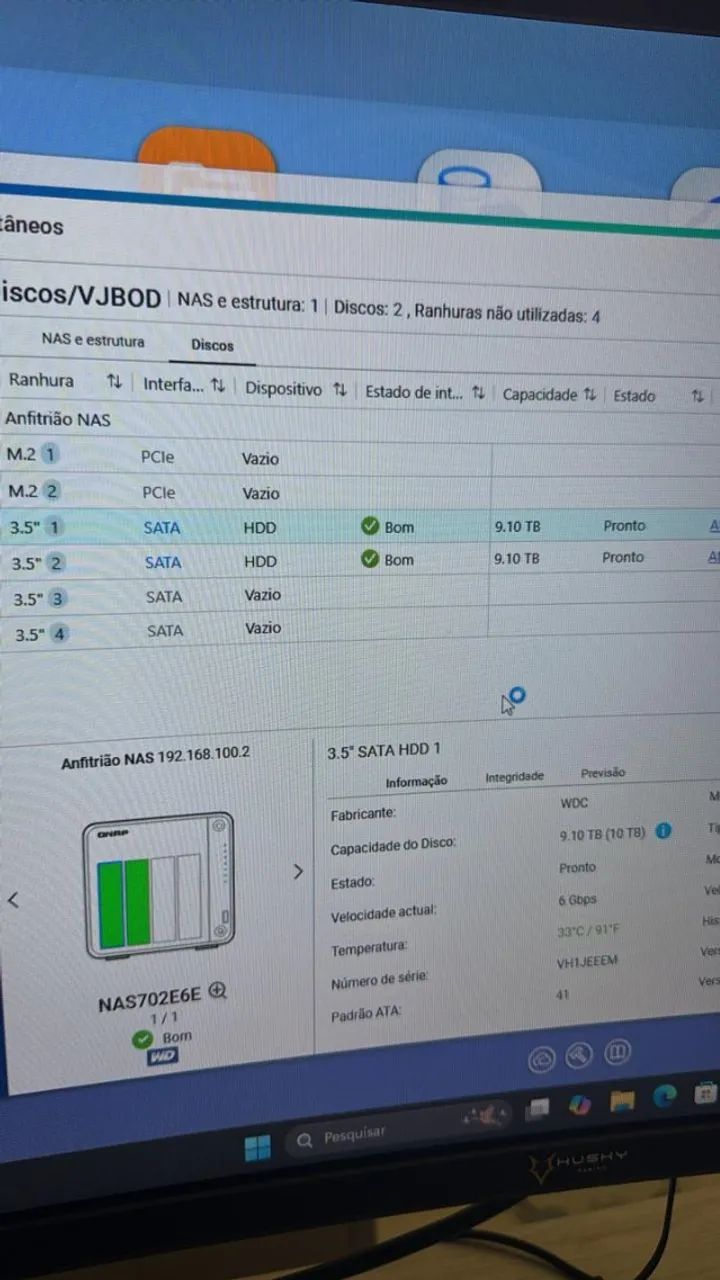This screenshot has height=1280, width=720.
Task: Click the first green drive bay
Action: click(110, 903)
